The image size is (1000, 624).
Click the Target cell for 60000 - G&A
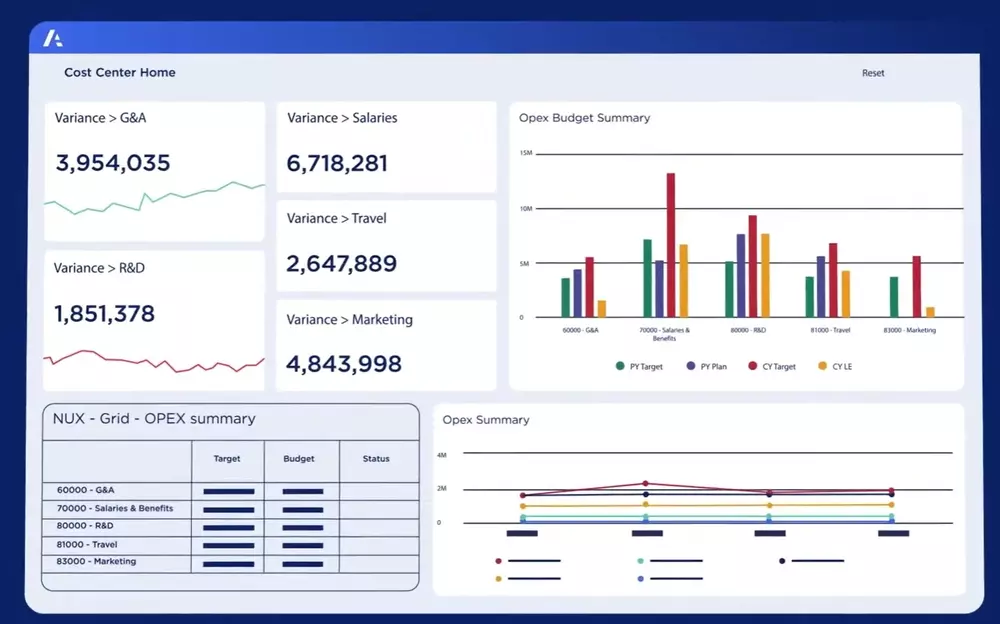pos(228,491)
